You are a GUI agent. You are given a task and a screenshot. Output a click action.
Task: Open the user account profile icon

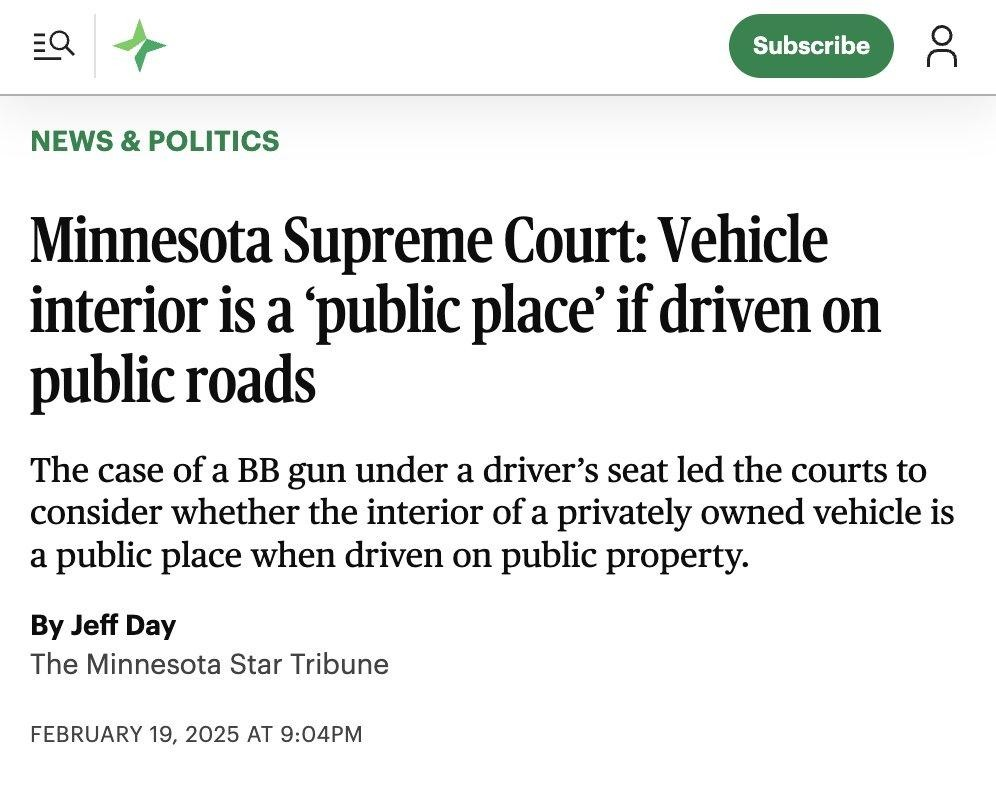(x=941, y=46)
